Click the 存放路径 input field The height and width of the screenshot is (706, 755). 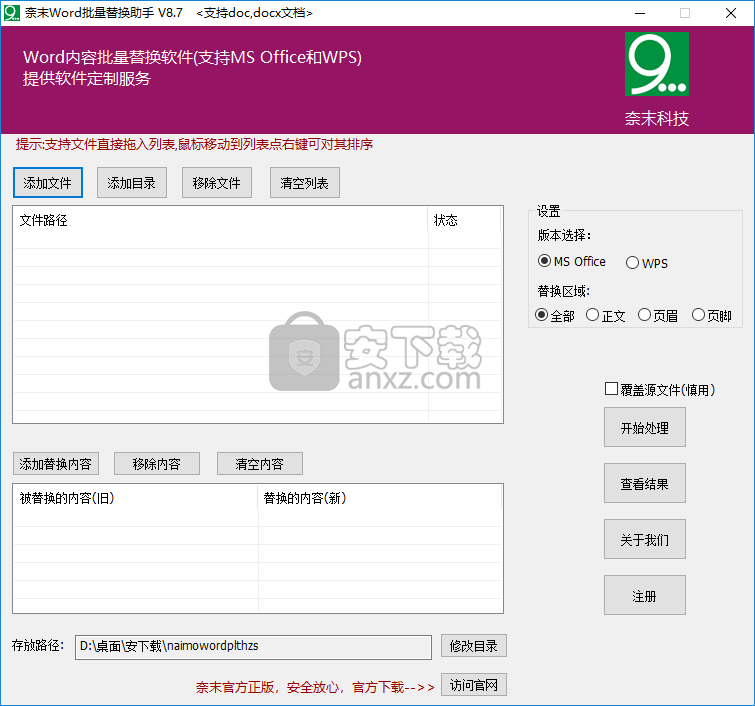(x=253, y=647)
